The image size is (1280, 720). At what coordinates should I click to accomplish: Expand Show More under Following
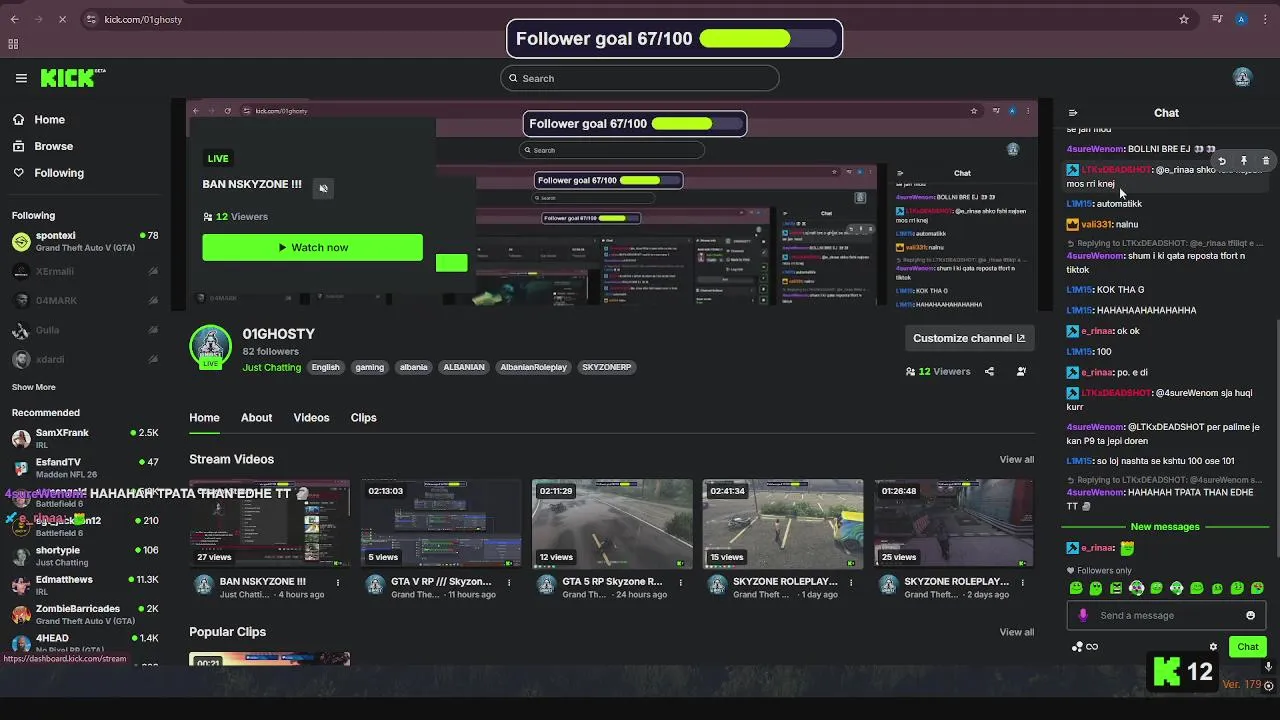tap(34, 387)
